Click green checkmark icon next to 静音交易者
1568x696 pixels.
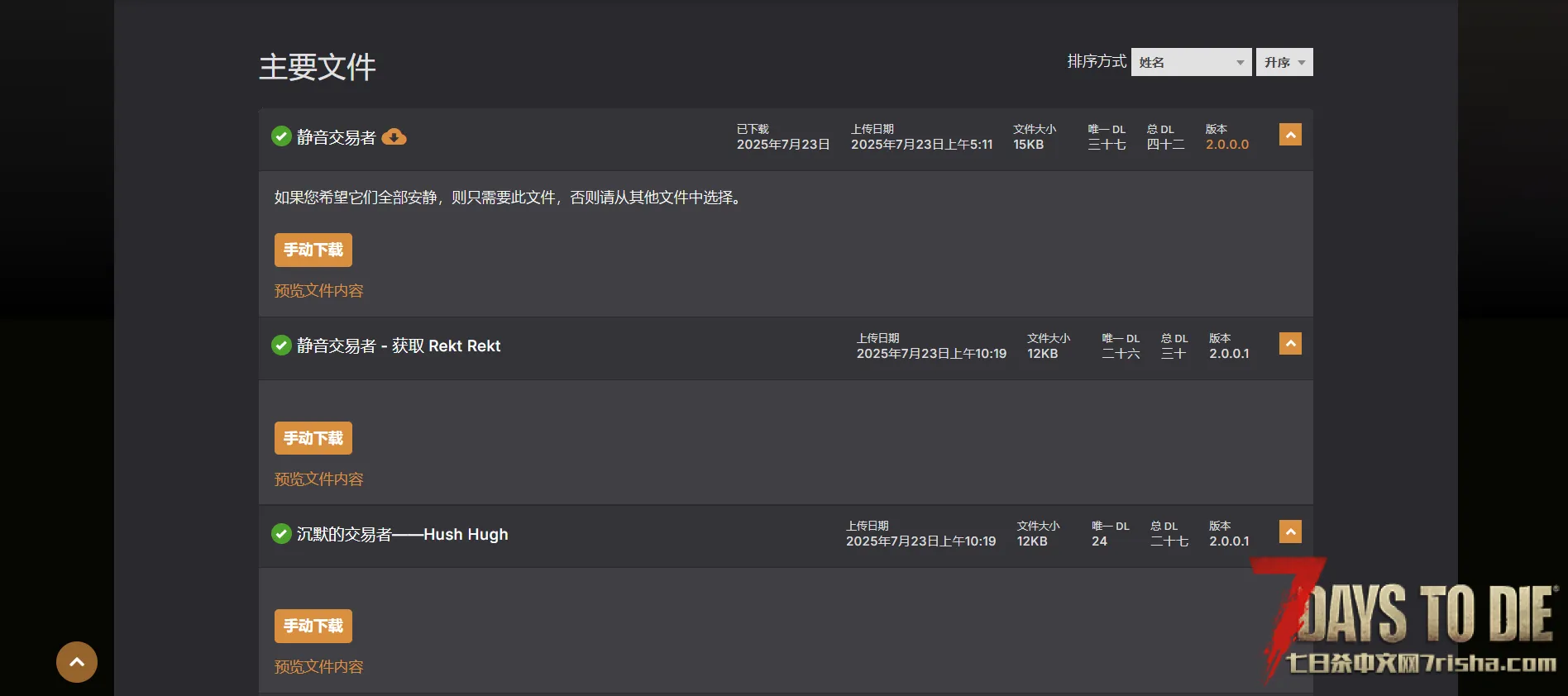click(x=281, y=136)
